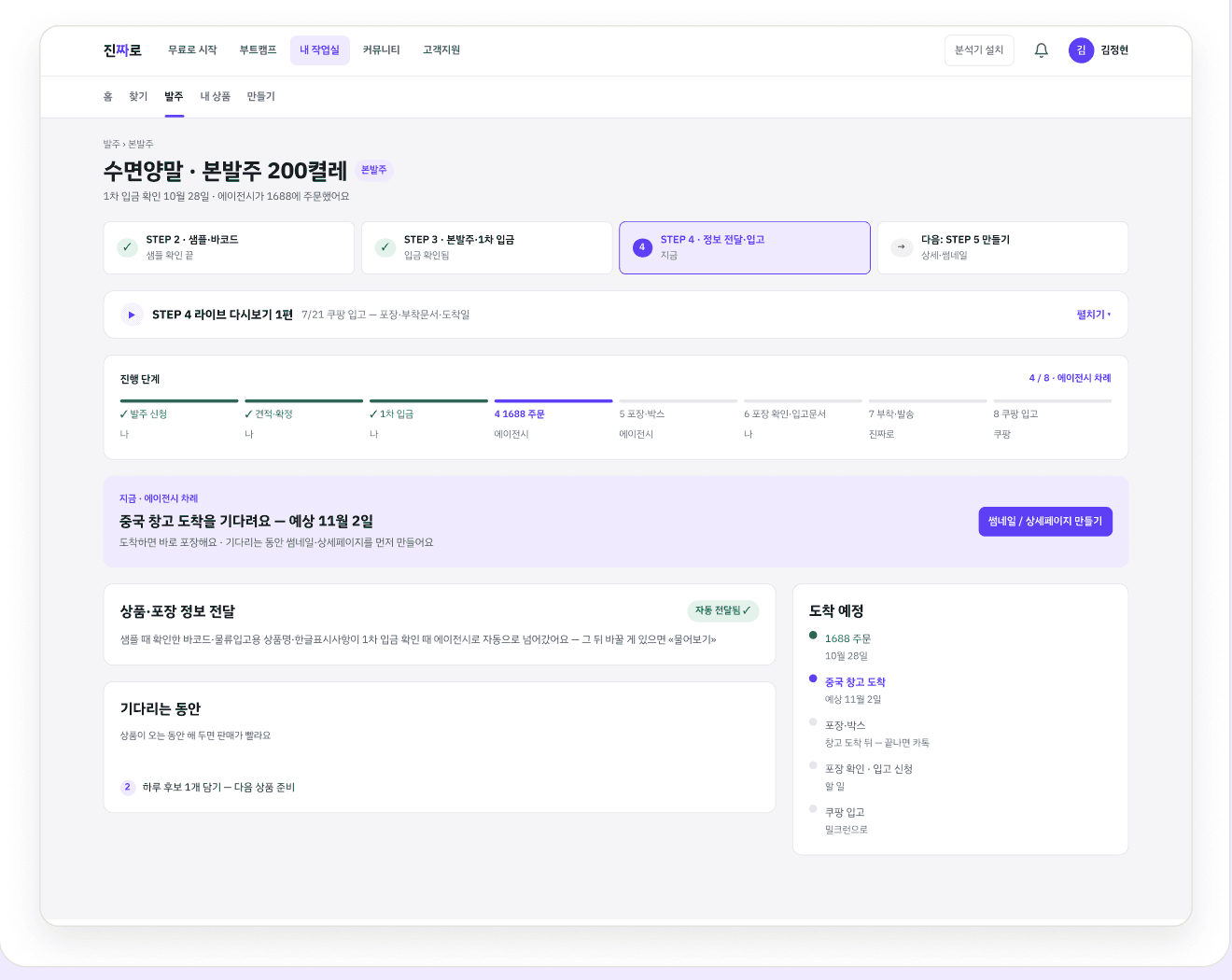Open 하루 후보 1개 담기 item
Image resolution: width=1232 pixels, height=980 pixels.
(x=218, y=787)
